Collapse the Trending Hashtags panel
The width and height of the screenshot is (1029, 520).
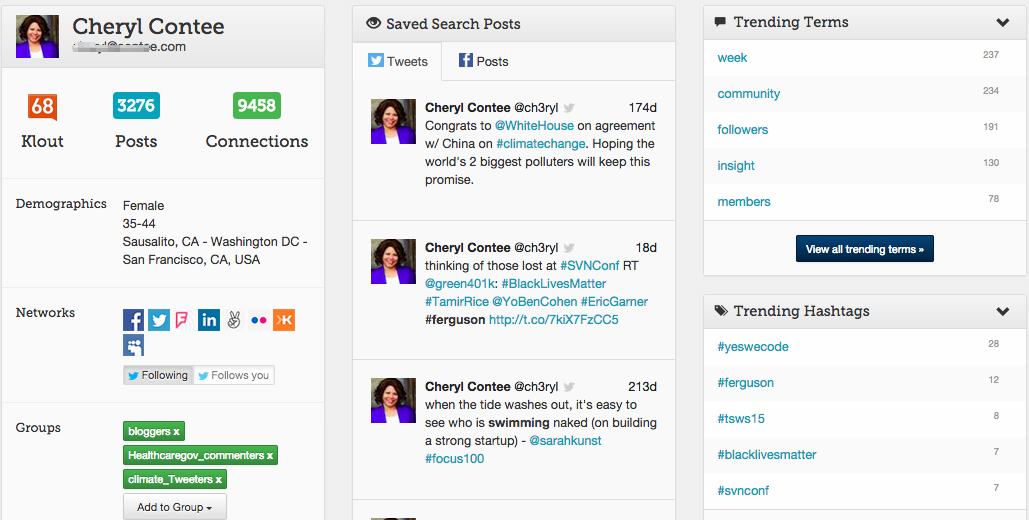click(x=1003, y=311)
